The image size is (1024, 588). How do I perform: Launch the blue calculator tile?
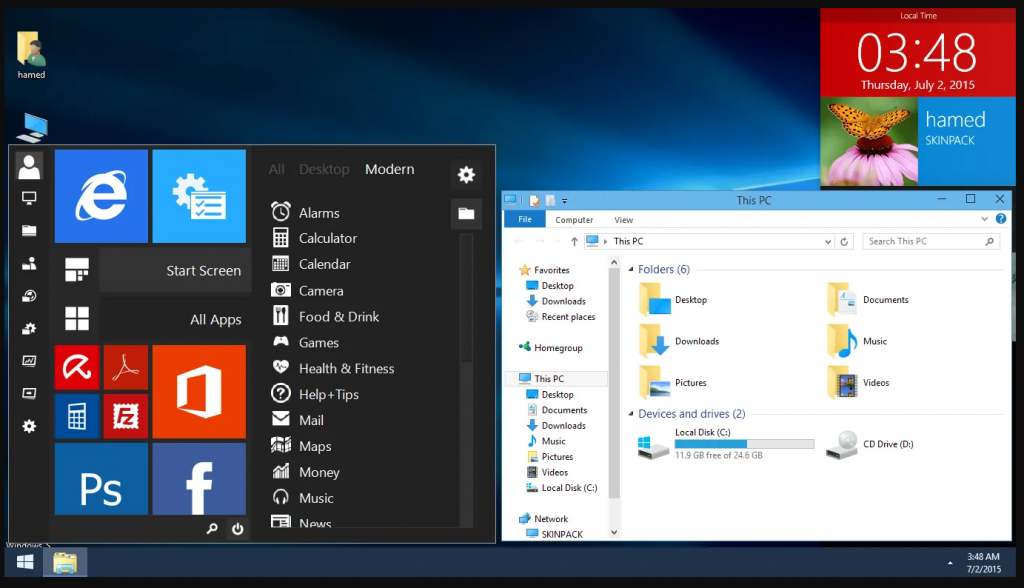[77, 416]
